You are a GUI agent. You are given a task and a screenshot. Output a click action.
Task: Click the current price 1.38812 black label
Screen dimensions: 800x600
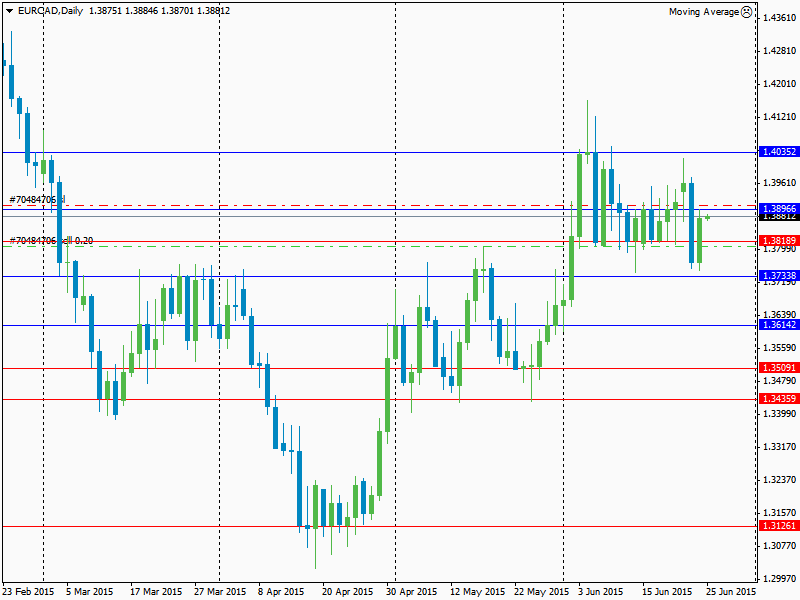point(779,217)
